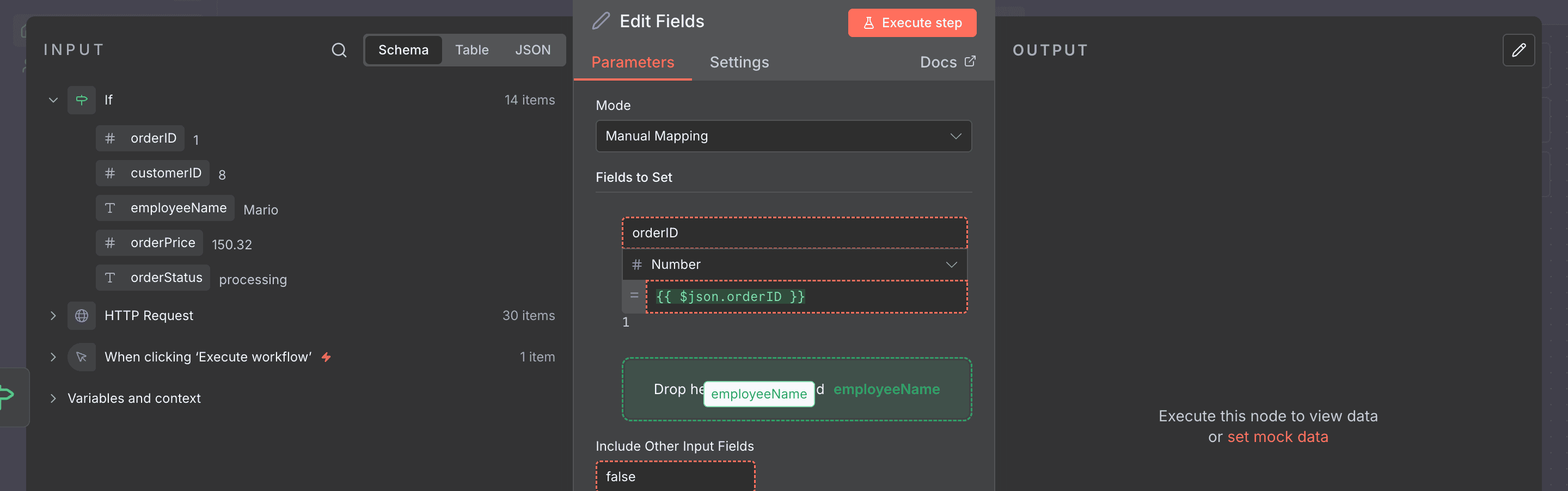Click the text icon on orderStatus pill
Image resolution: width=1568 pixels, height=491 pixels.
[110, 278]
